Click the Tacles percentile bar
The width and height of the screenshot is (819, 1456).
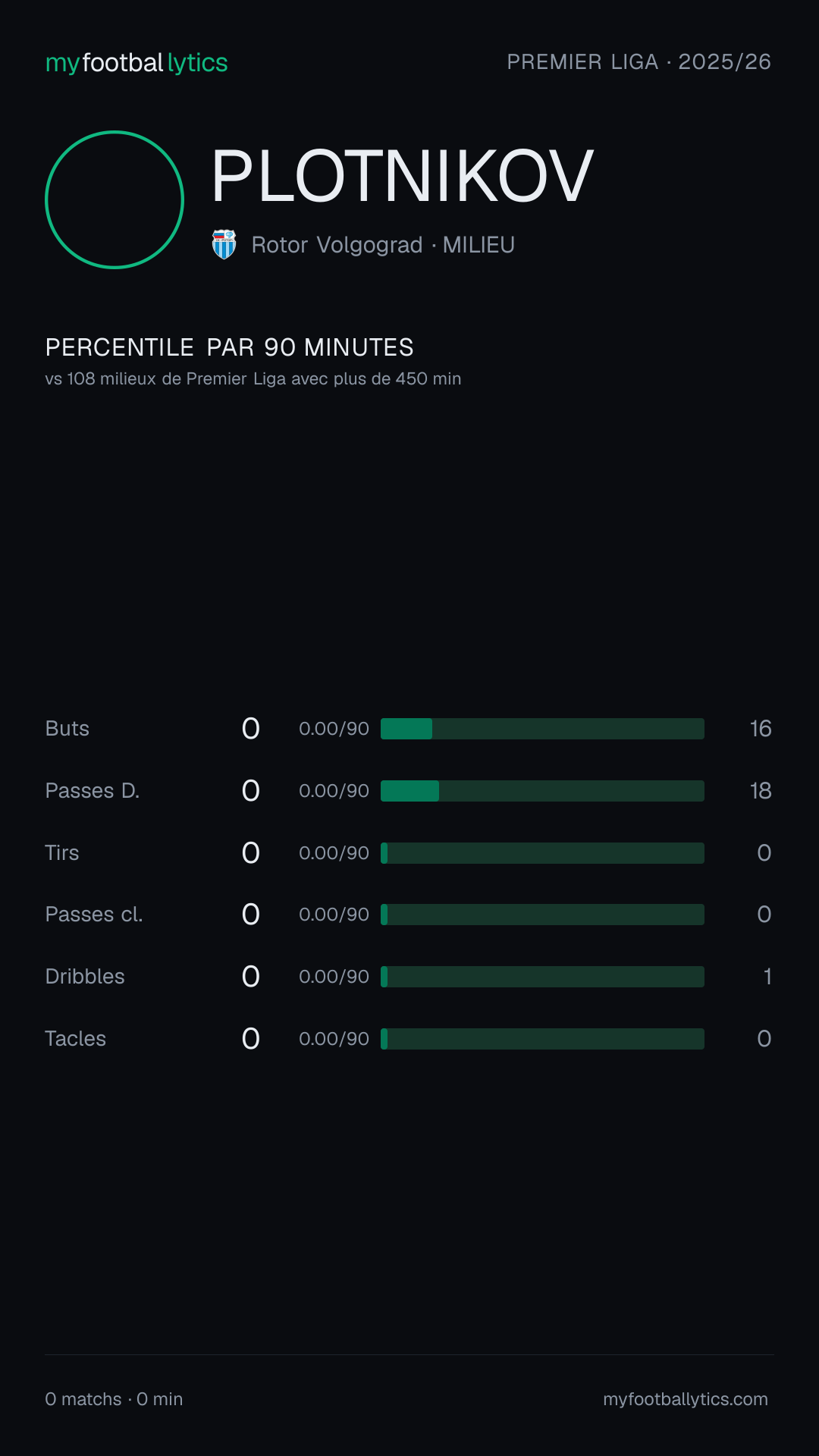(542, 1039)
